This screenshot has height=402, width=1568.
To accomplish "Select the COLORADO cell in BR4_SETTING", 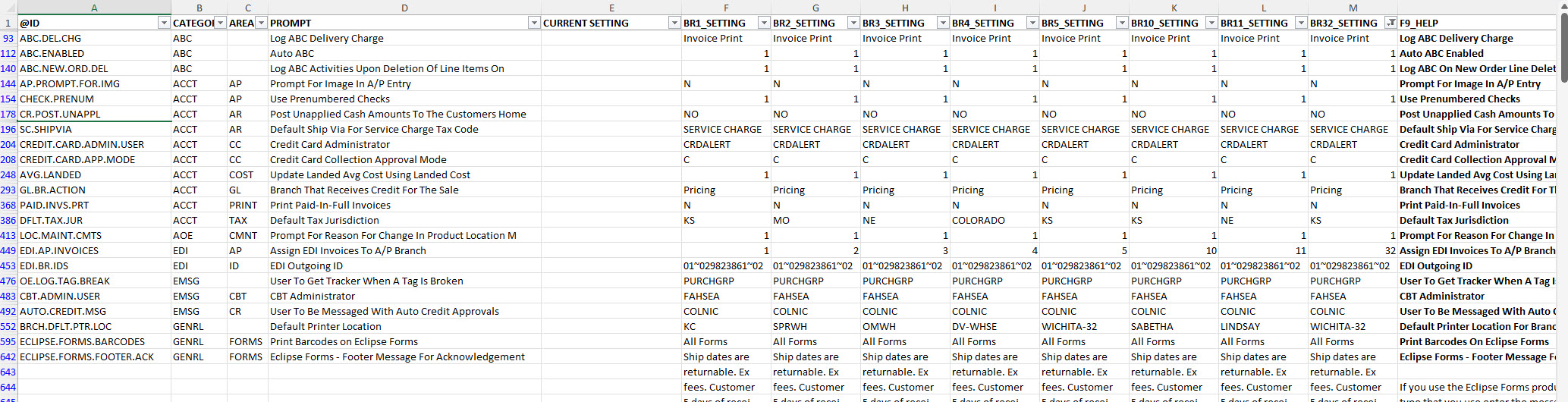I will coord(979,221).
